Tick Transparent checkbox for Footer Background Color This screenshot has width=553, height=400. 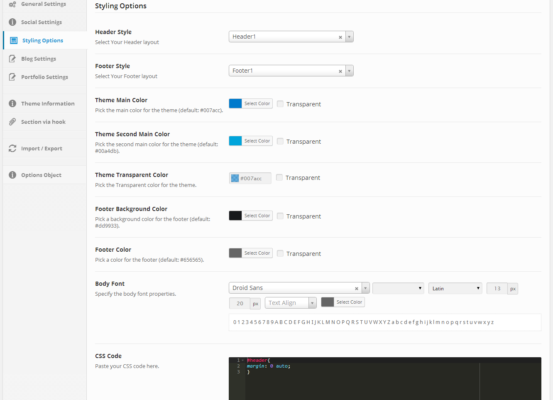pyautogui.click(x=280, y=216)
